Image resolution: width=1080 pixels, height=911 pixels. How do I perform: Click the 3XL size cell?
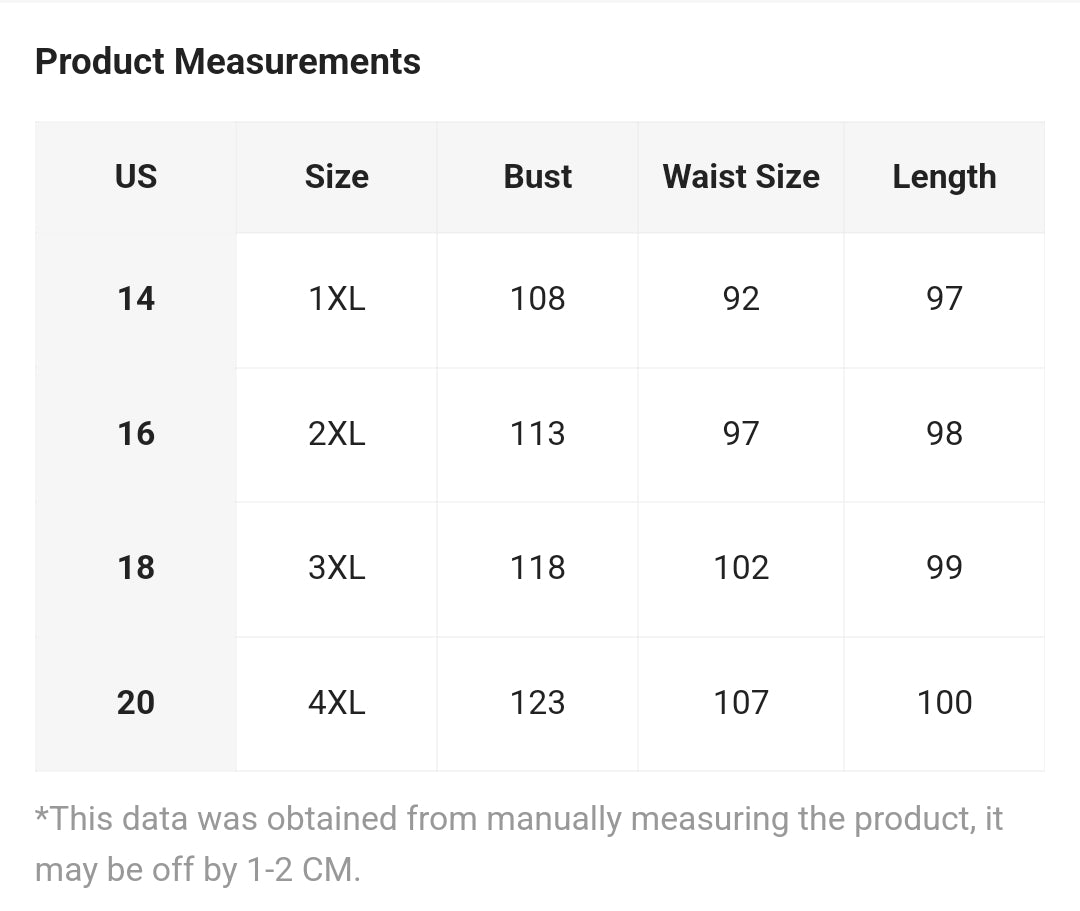click(x=337, y=568)
